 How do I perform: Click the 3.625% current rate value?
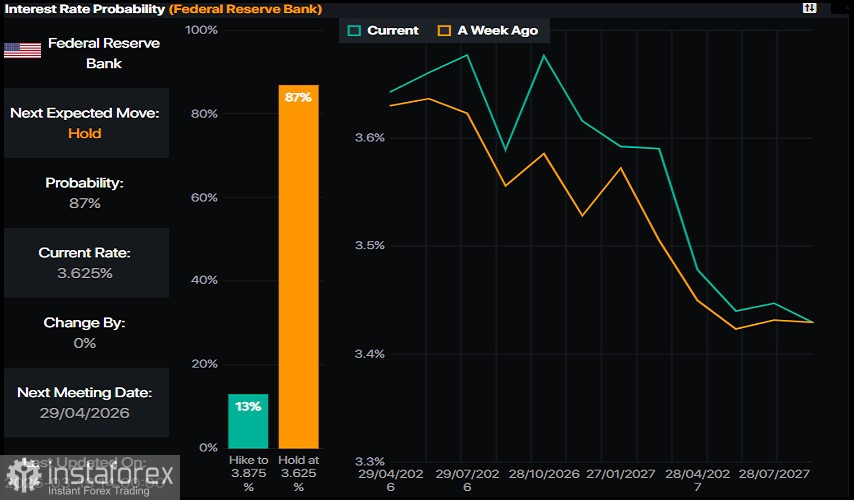coord(84,273)
